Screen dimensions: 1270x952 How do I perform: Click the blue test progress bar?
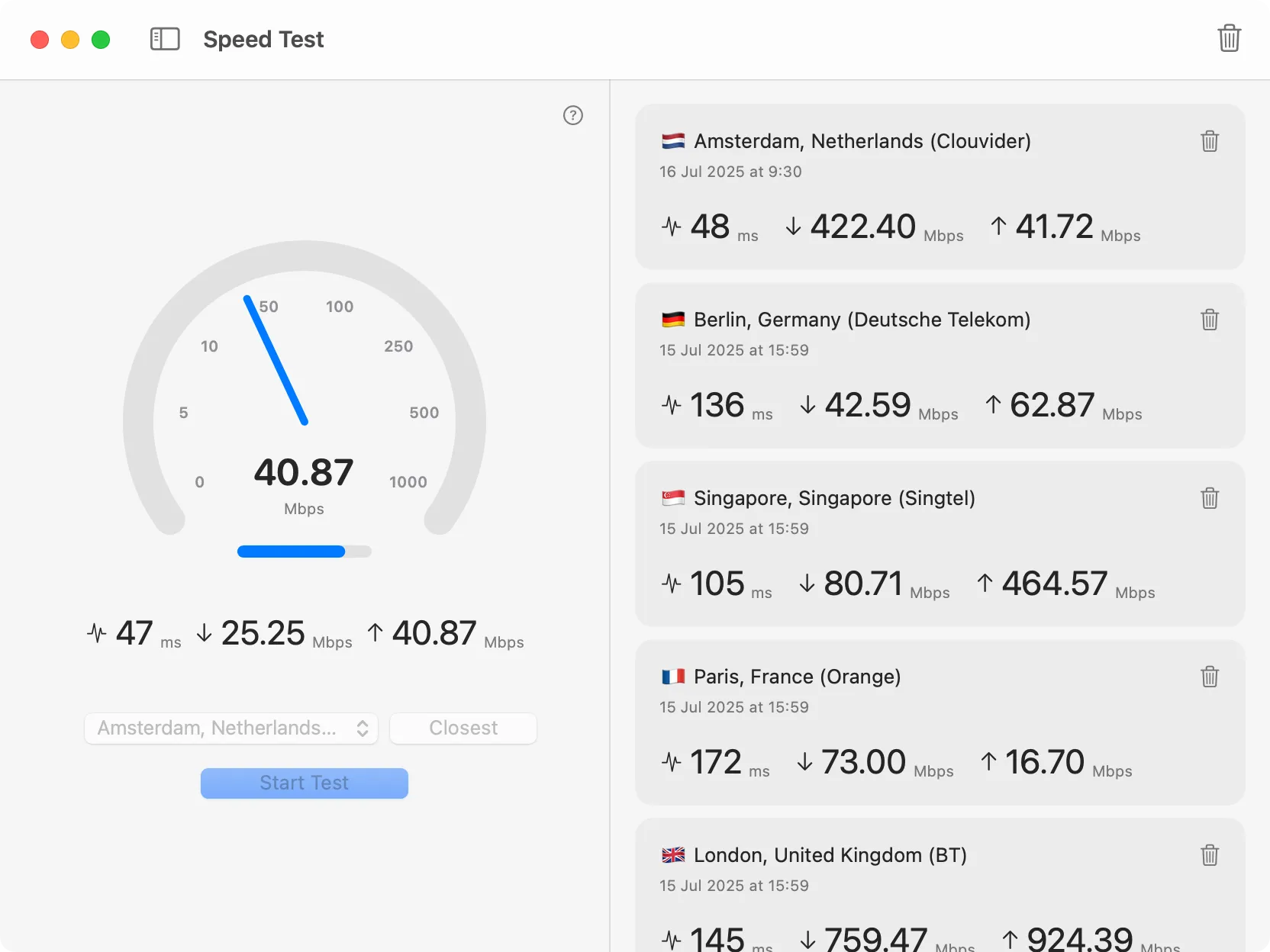pos(304,552)
